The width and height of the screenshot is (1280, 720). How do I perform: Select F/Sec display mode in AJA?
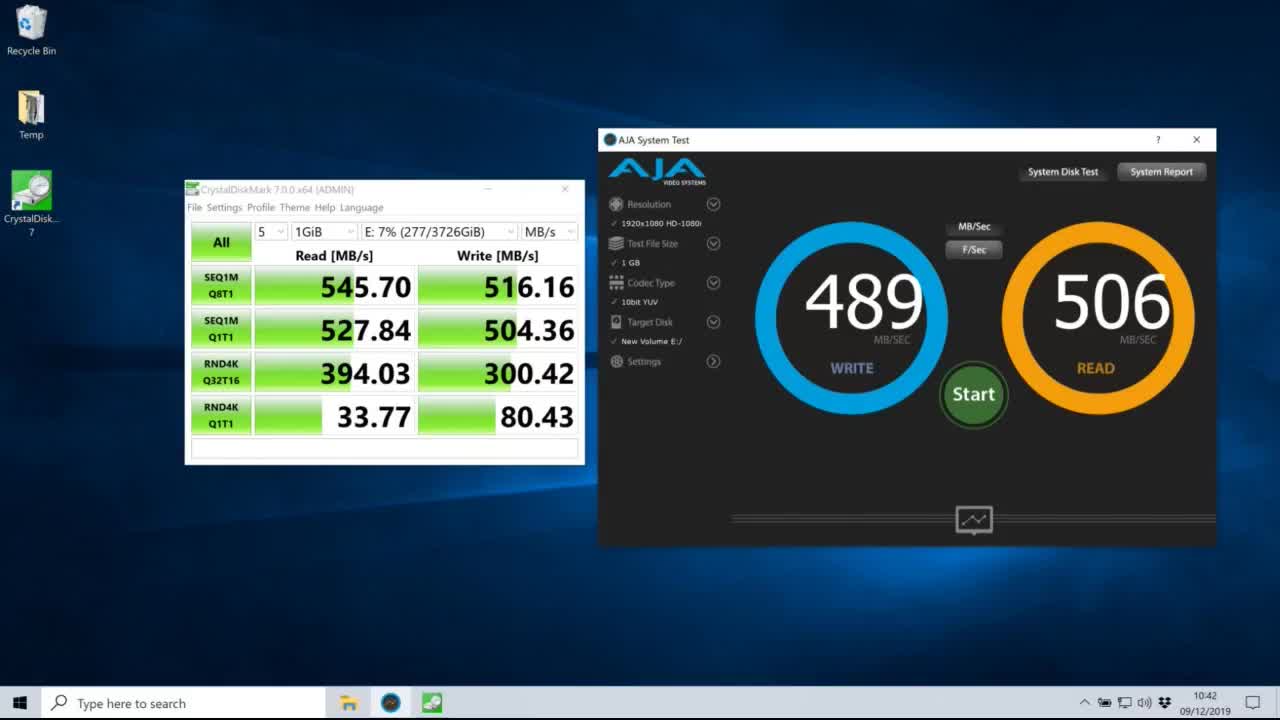tap(974, 250)
